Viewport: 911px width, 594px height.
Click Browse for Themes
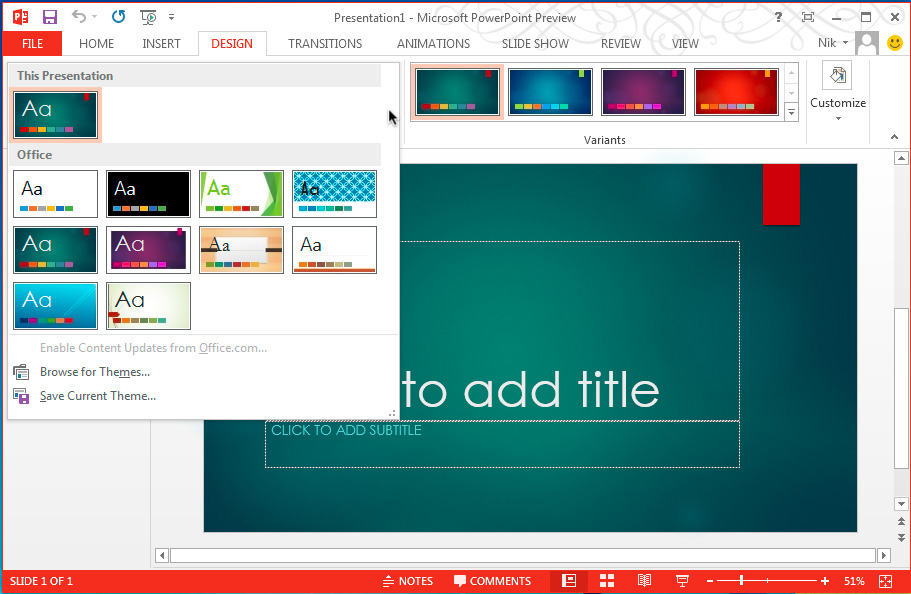94,372
